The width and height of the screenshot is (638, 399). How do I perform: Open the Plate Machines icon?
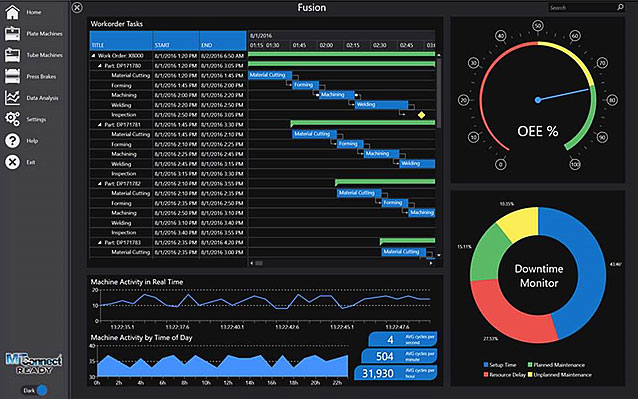[x=12, y=33]
